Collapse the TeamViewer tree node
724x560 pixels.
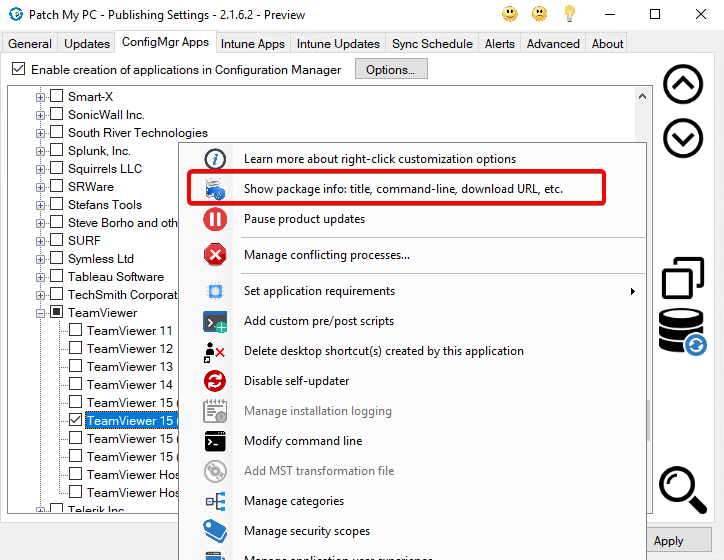(x=40, y=313)
